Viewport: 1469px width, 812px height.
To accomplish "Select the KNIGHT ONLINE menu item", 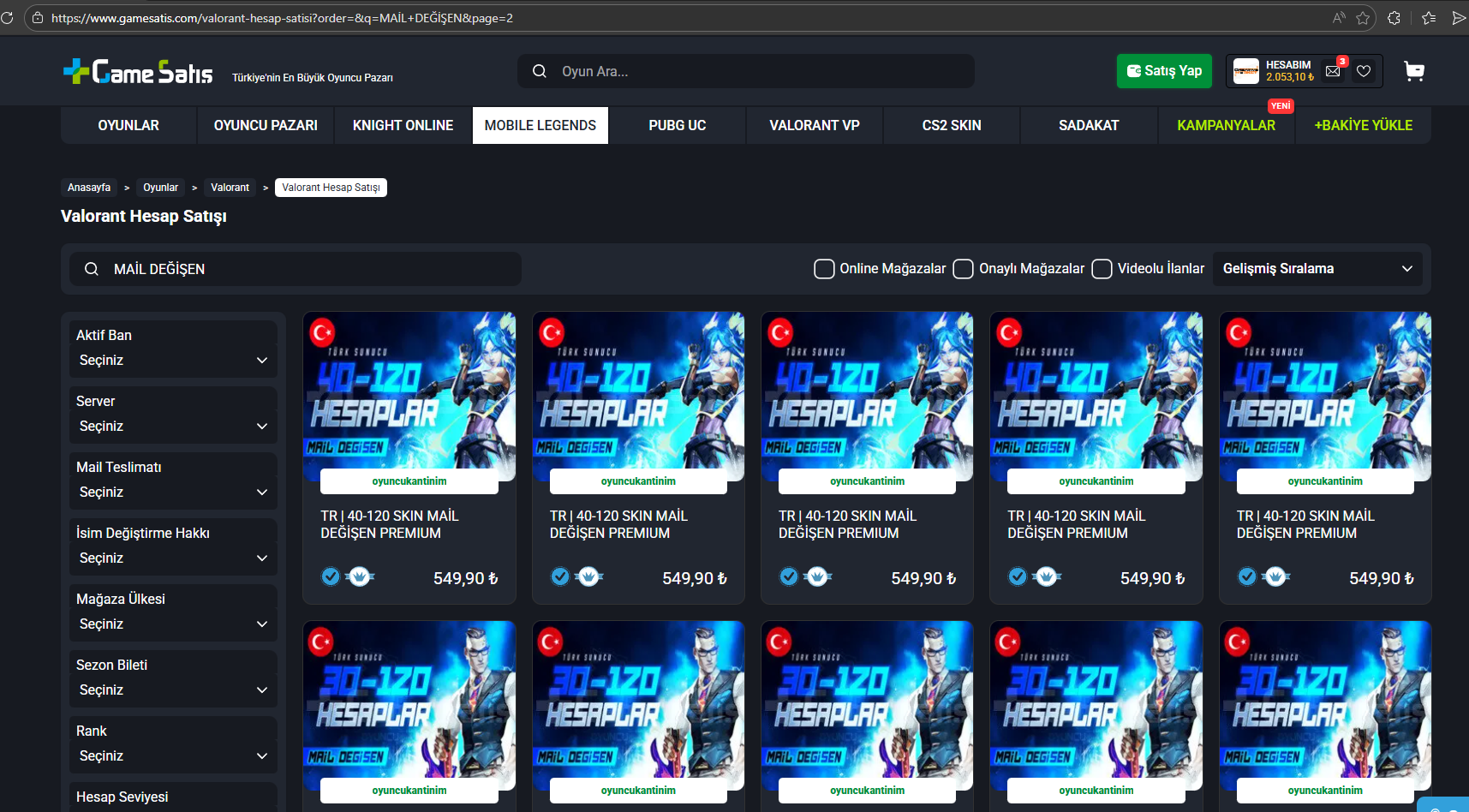I will pyautogui.click(x=403, y=125).
